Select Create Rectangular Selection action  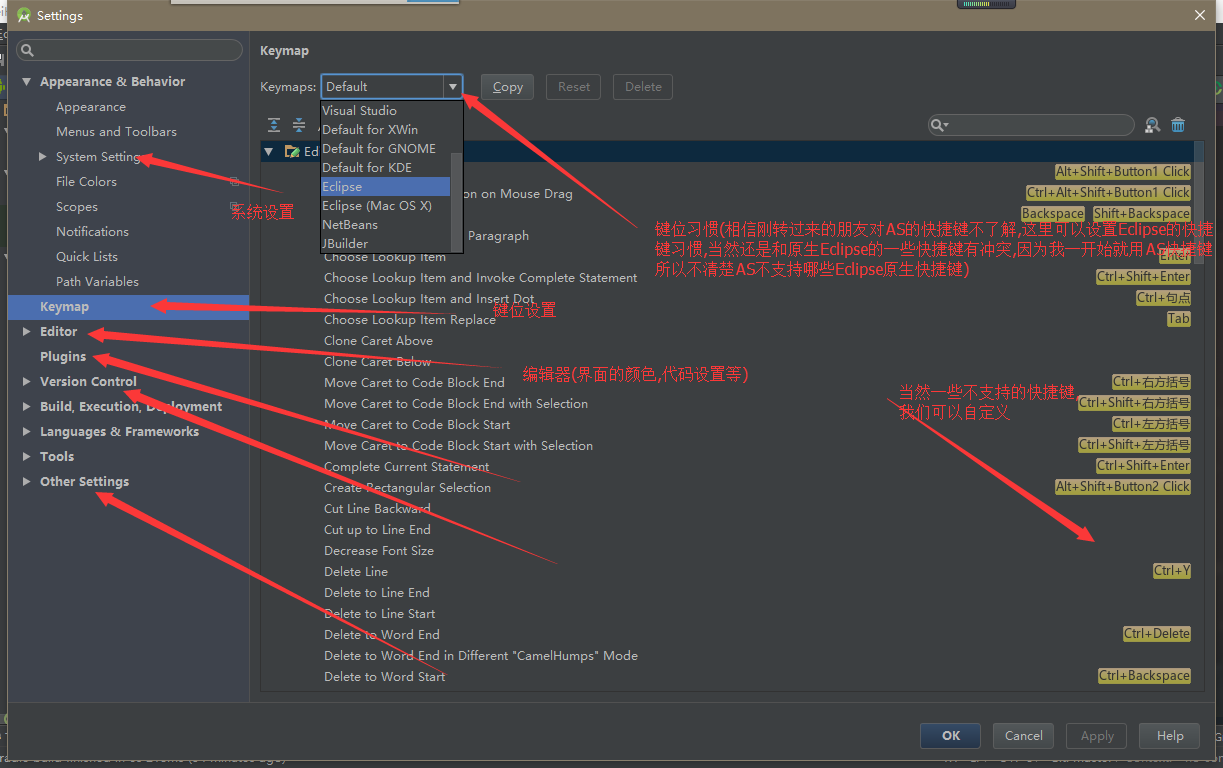tap(407, 488)
